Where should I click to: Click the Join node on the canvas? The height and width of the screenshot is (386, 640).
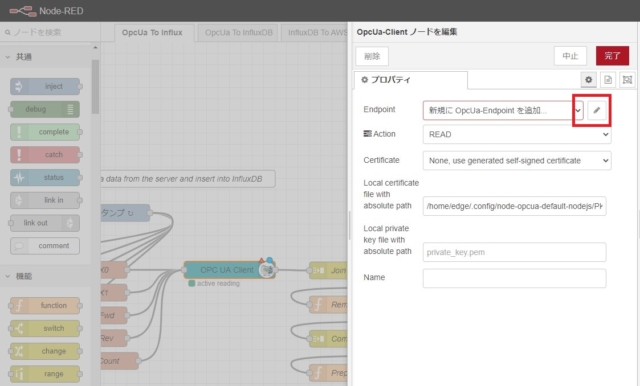point(328,270)
